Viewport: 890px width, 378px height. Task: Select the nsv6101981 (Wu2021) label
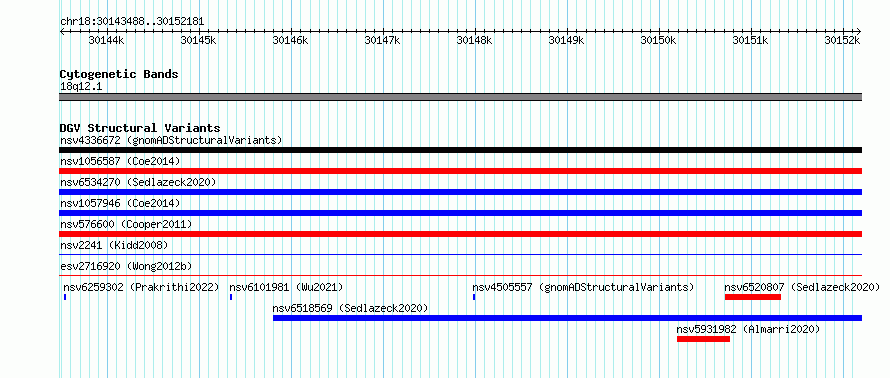286,287
